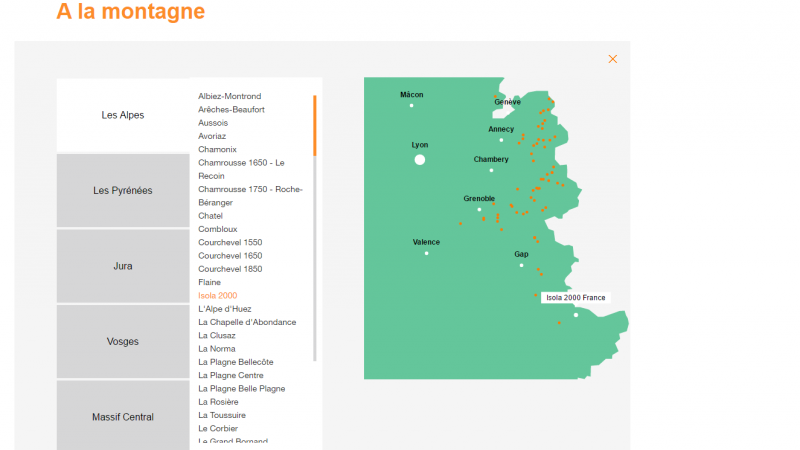Select La Clusaz resort entry
Image resolution: width=800 pixels, height=450 pixels.
217,335
